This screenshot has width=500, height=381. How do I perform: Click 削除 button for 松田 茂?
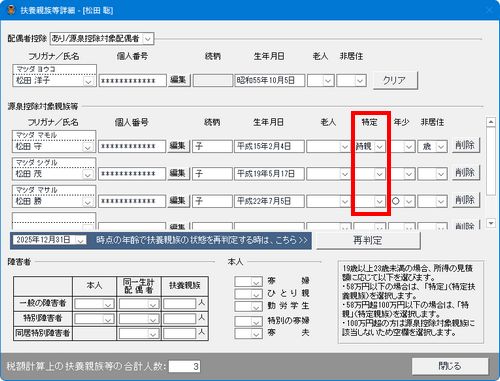click(466, 173)
